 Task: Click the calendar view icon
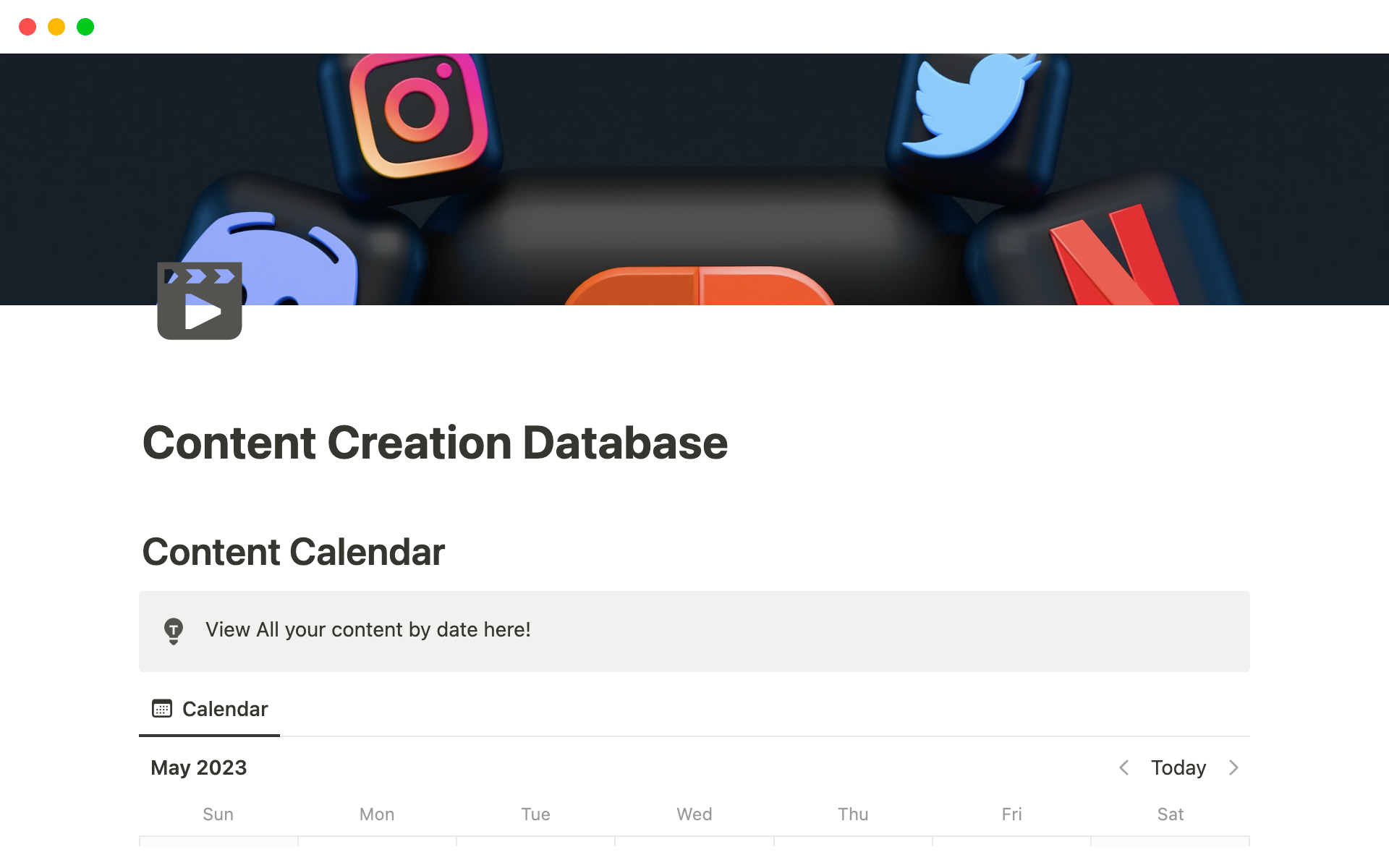pos(162,709)
